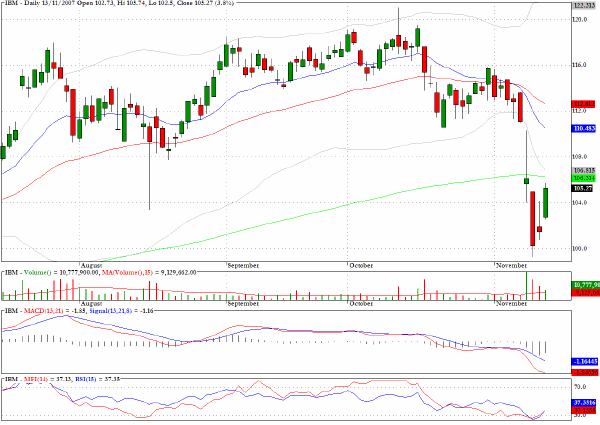Click the blue 110.453 moving average tag
Image resolution: width=600 pixels, height=425 pixels.
pyautogui.click(x=584, y=129)
